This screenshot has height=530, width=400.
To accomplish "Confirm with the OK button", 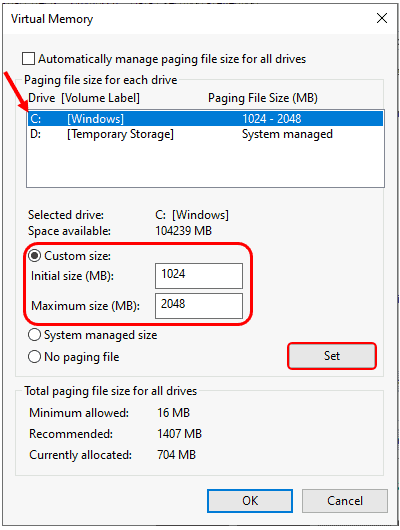I will [x=250, y=501].
